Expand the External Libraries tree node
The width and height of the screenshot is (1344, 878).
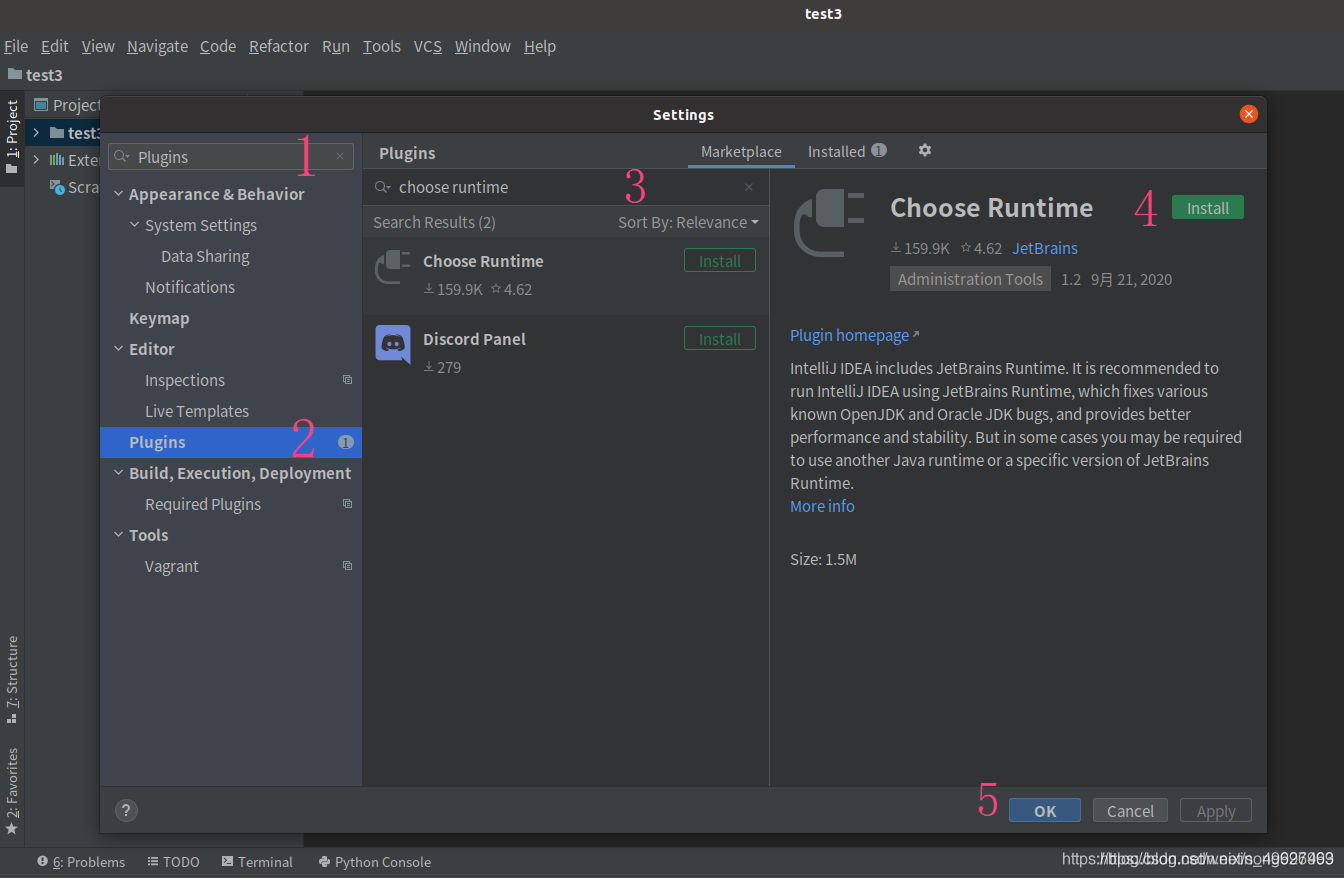point(36,160)
